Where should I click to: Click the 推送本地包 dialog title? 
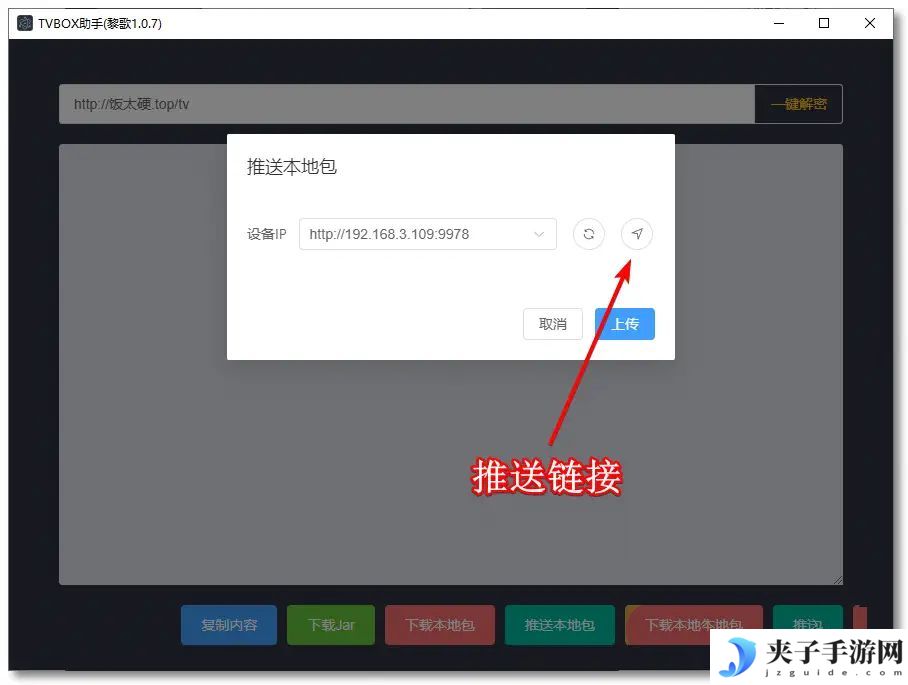pyautogui.click(x=292, y=167)
